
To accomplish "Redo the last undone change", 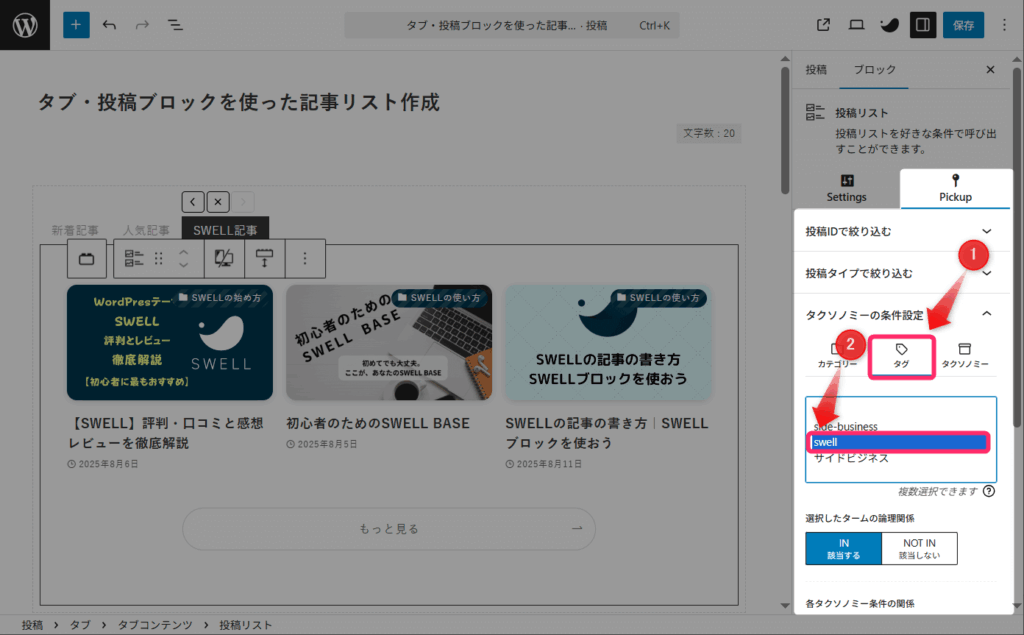I will pyautogui.click(x=142, y=25).
